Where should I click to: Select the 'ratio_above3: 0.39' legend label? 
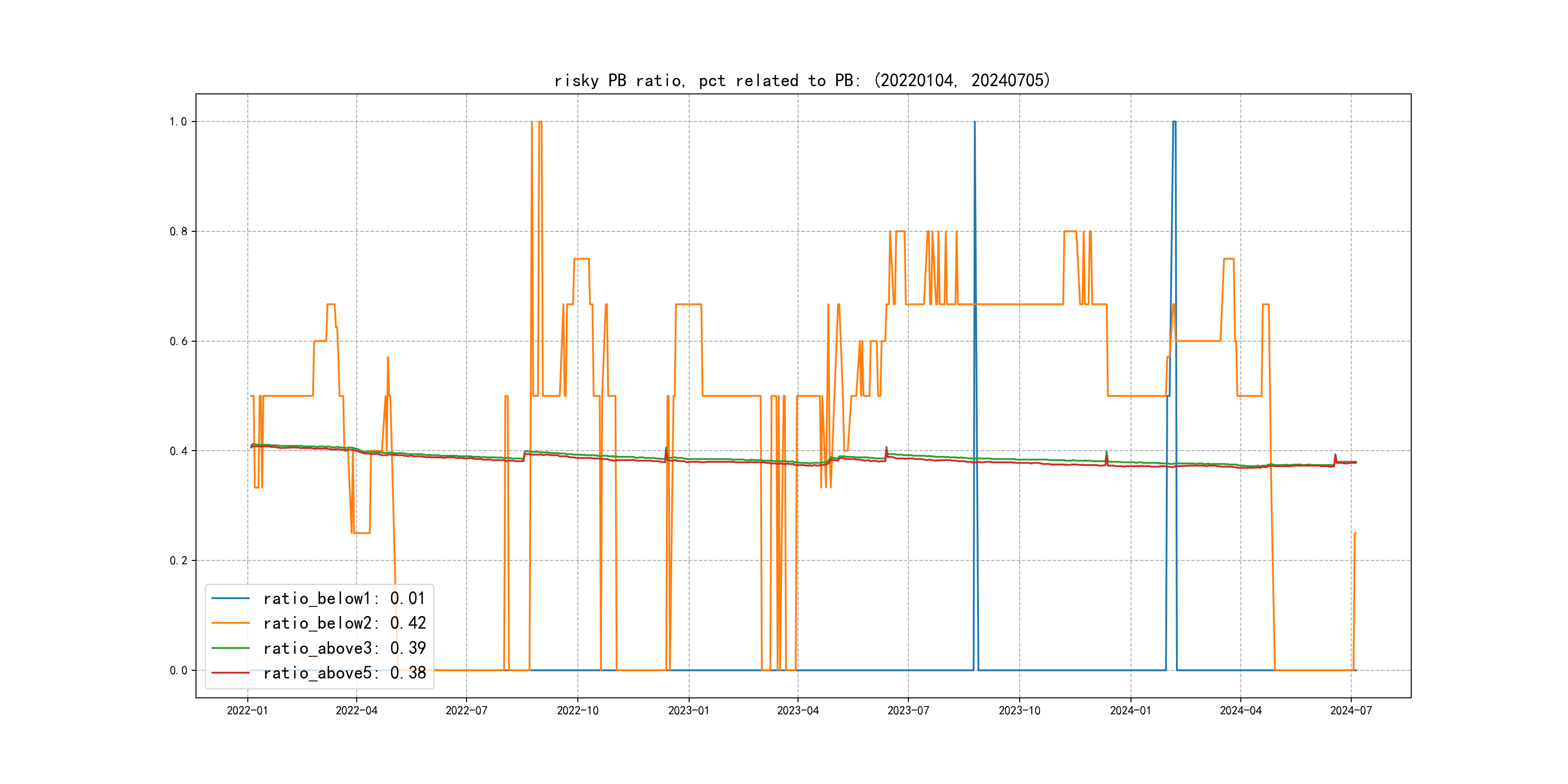344,648
